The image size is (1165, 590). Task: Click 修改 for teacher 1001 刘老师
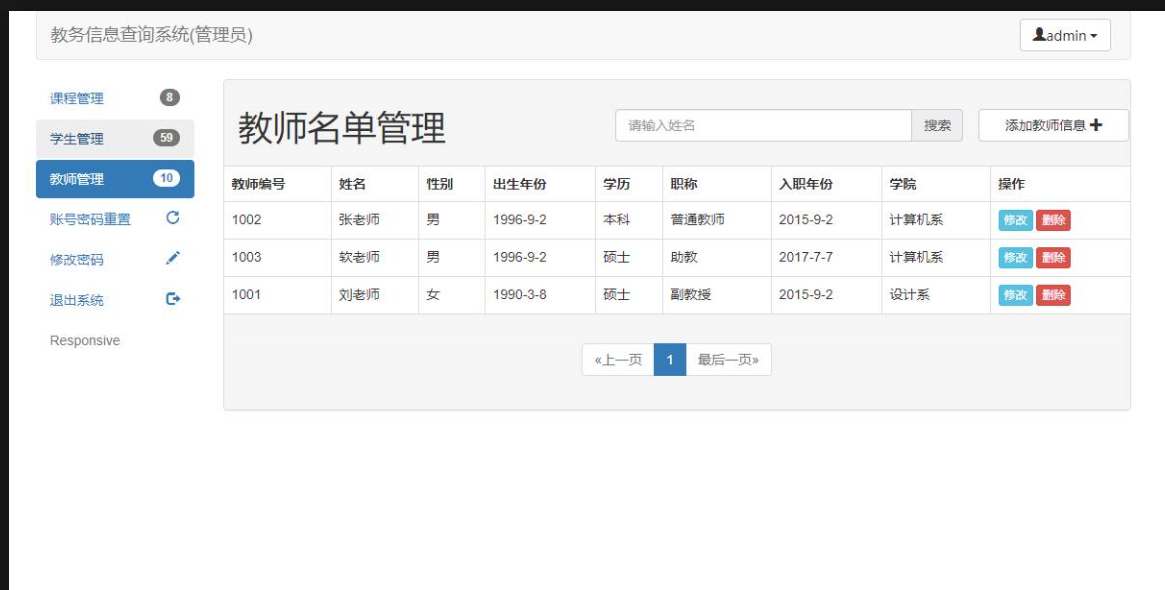point(1016,295)
